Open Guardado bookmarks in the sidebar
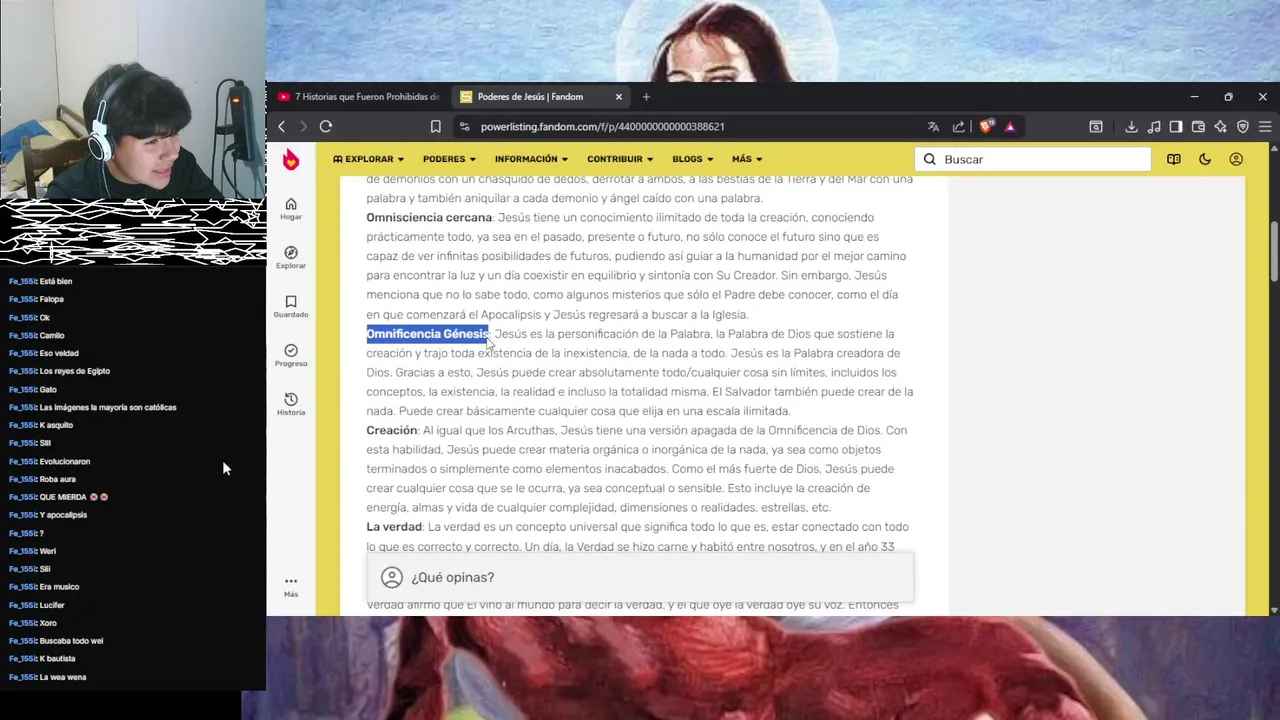This screenshot has width=1280, height=720. [291, 307]
